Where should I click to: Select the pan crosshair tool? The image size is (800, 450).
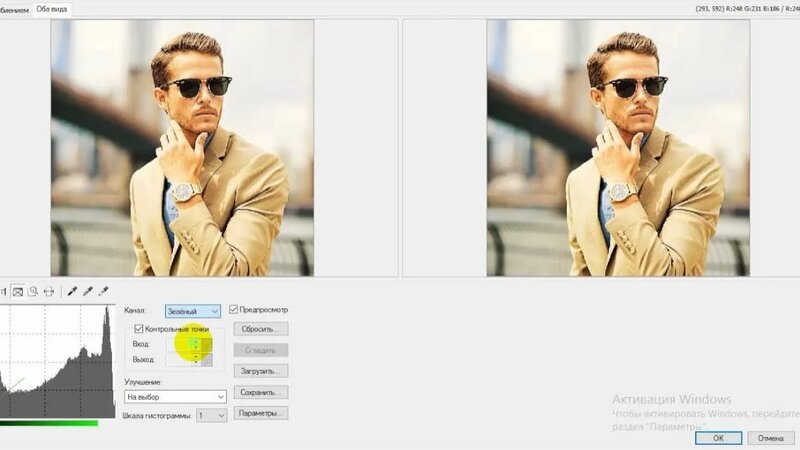[x=49, y=291]
